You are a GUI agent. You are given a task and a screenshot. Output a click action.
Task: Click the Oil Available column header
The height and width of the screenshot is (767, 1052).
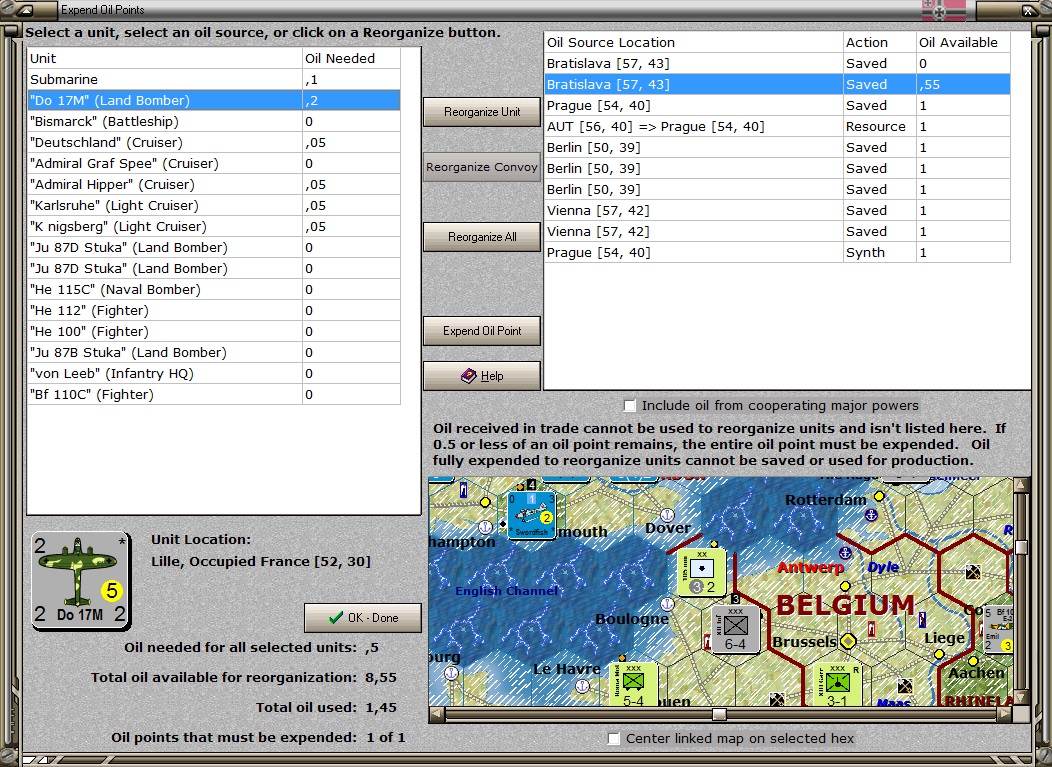[963, 42]
